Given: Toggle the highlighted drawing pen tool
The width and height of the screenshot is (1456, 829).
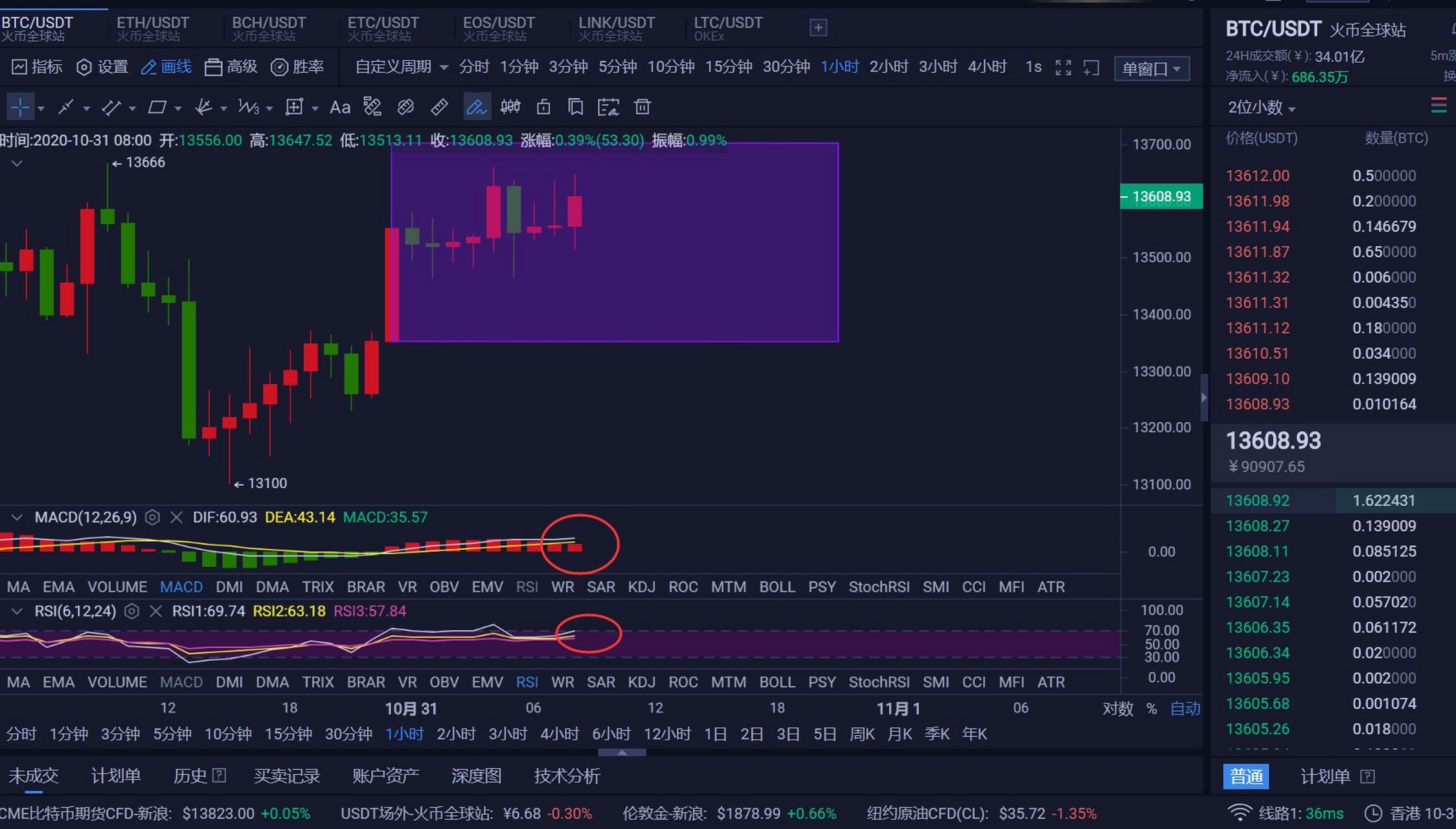Looking at the screenshot, I should click(476, 107).
